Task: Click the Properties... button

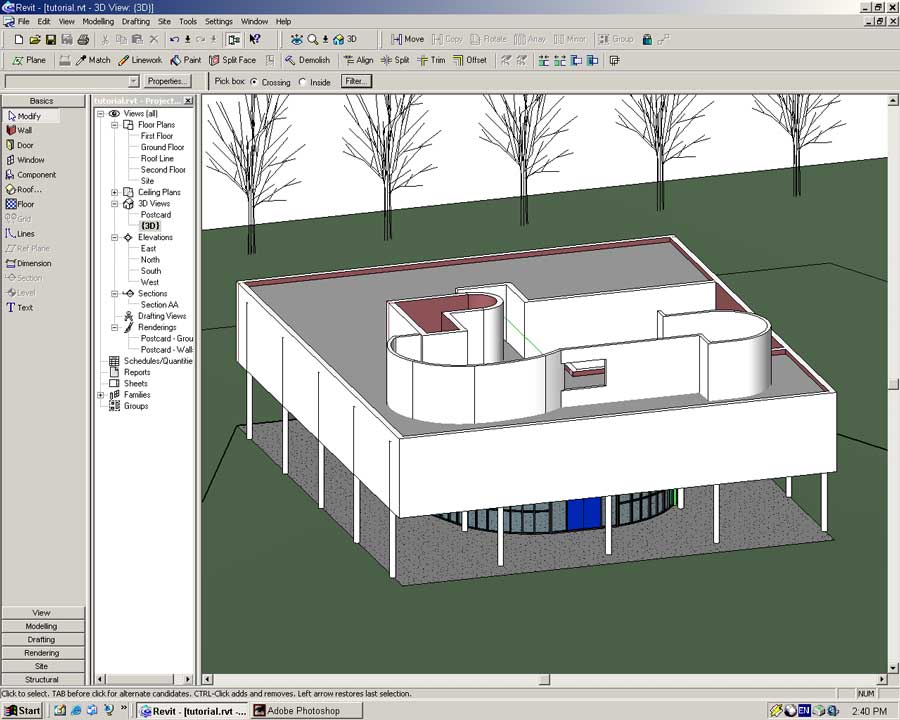Action: [x=165, y=82]
